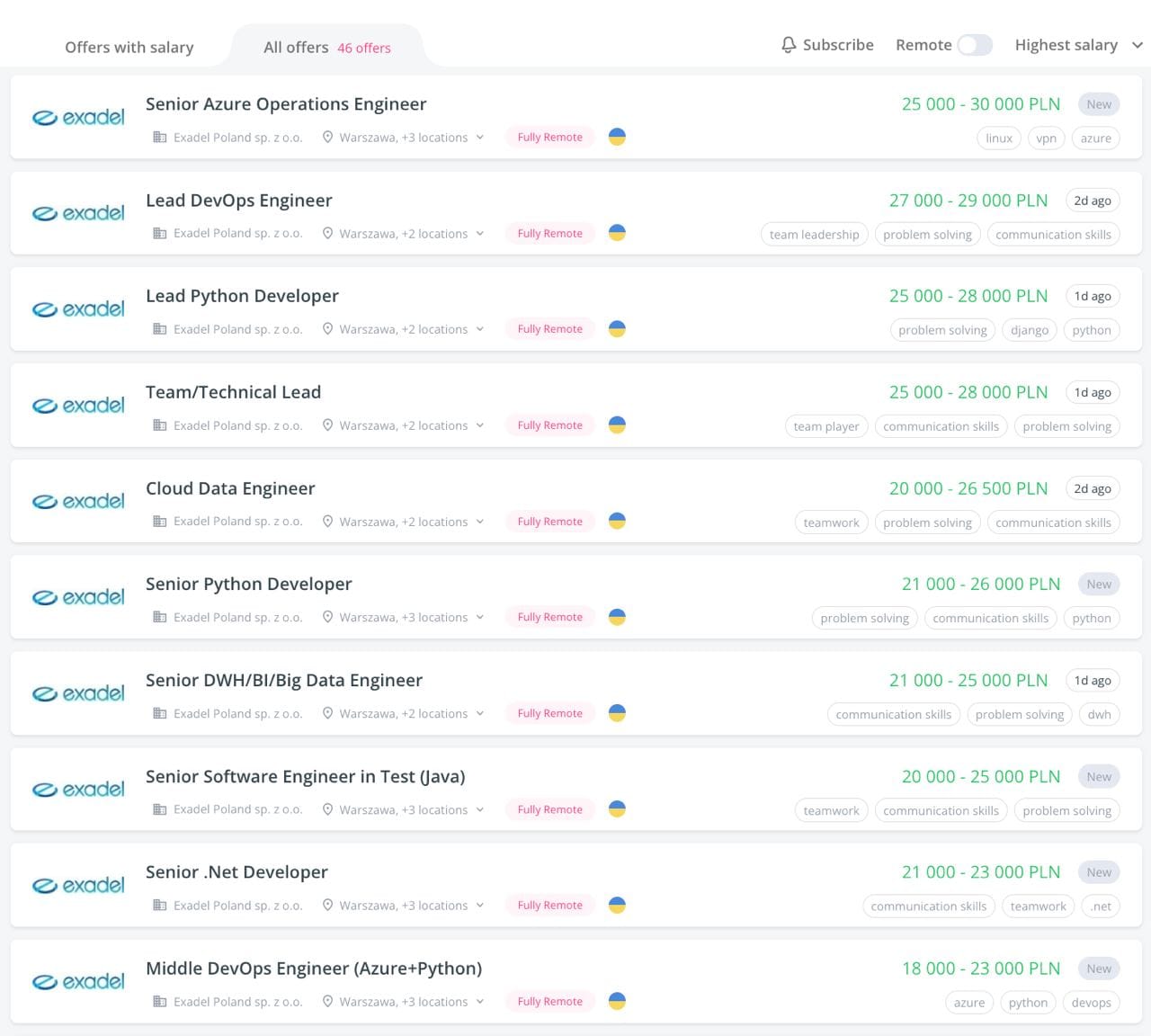Click the linux skill tag
The image size is (1151, 1036).
click(x=999, y=138)
